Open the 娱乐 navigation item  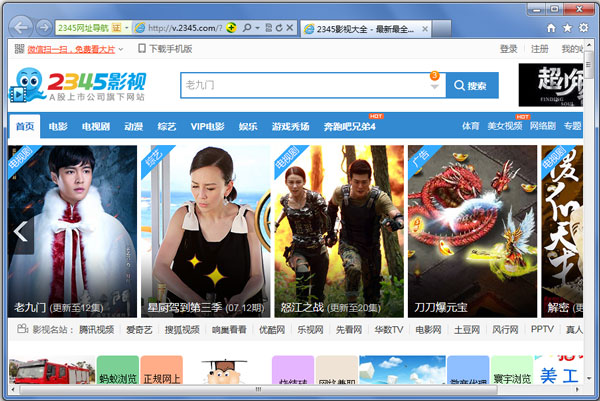click(x=248, y=126)
